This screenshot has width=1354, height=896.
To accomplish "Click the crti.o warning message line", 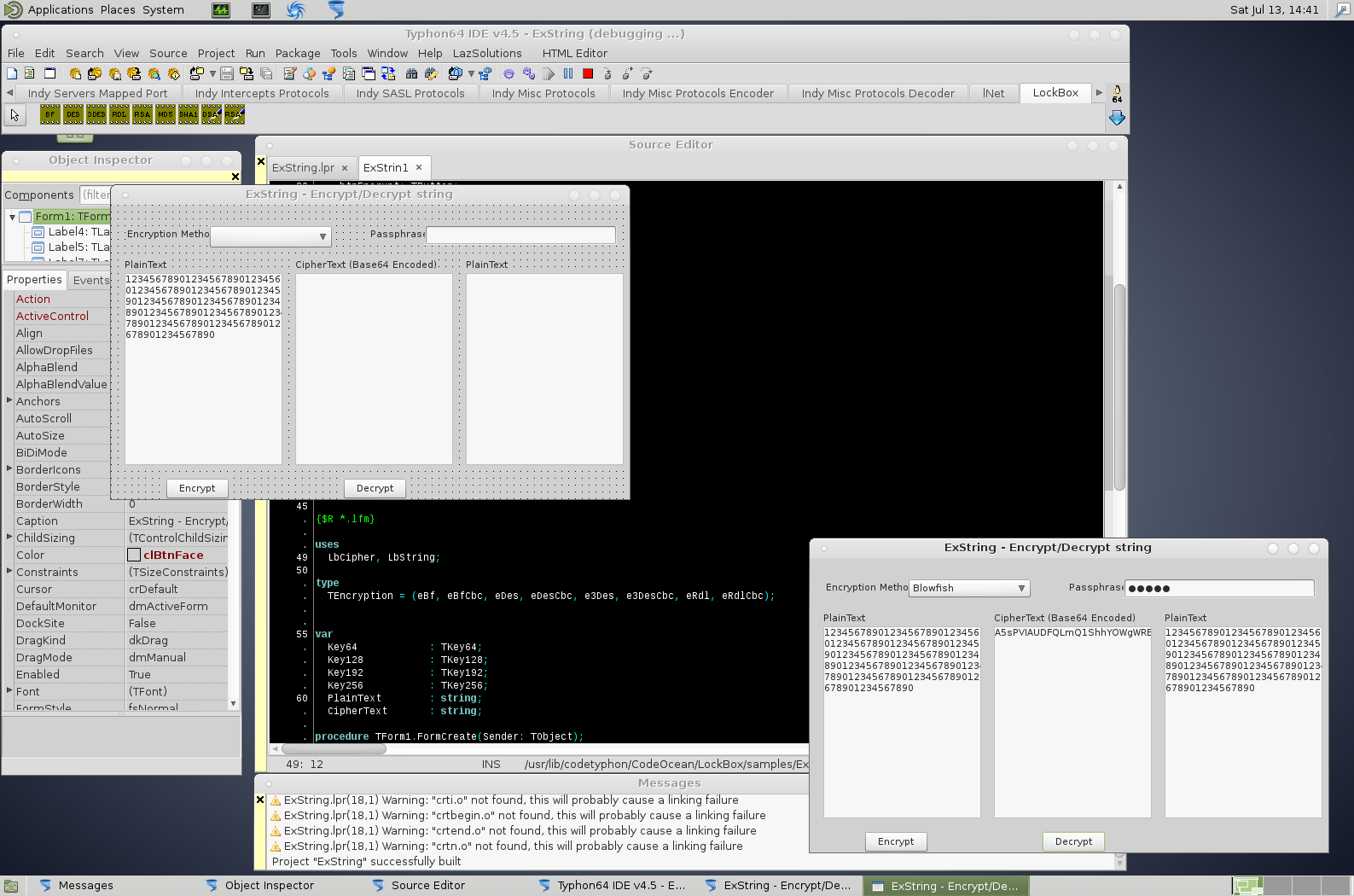I will [511, 800].
